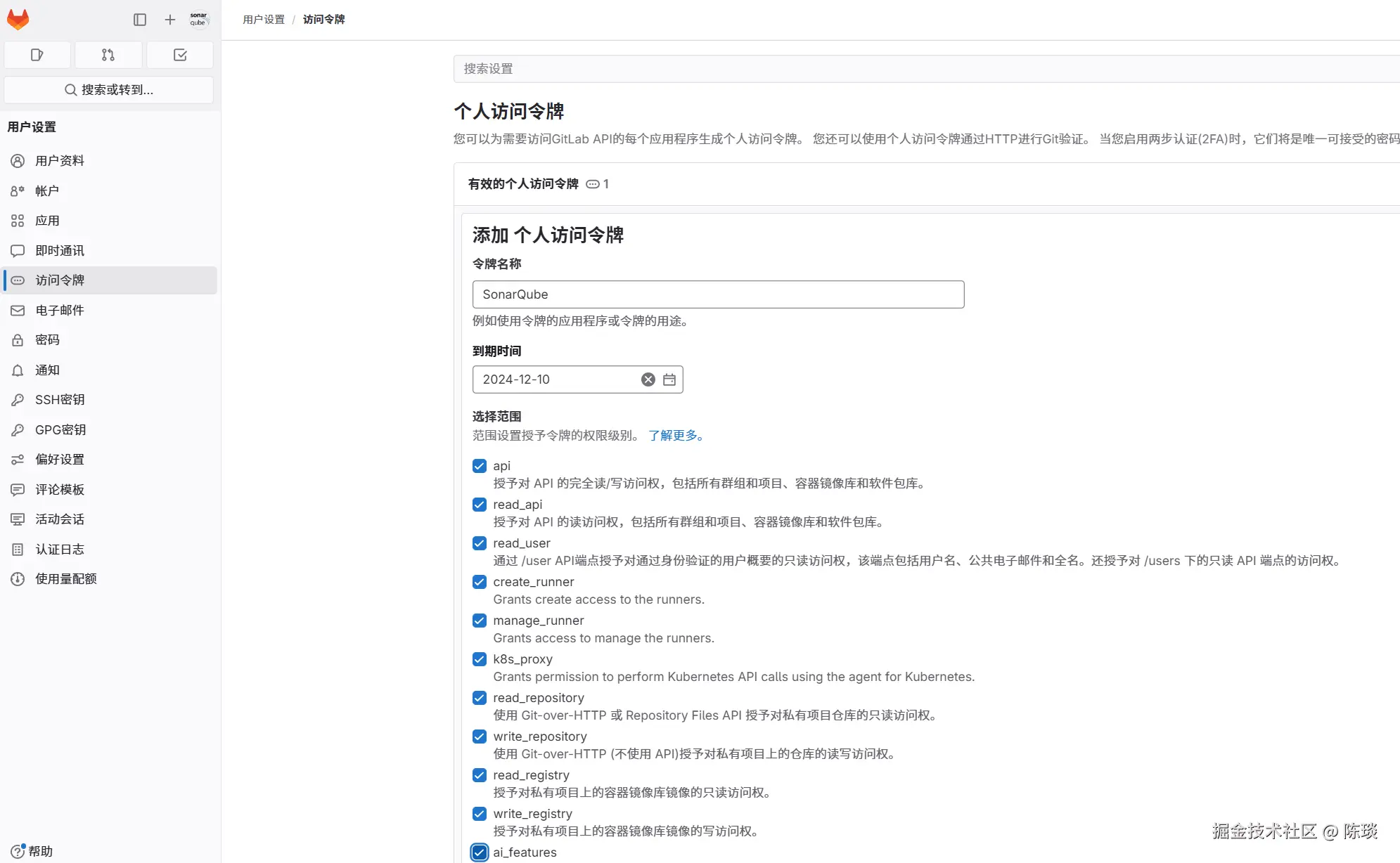This screenshot has height=863, width=1400.
Task: Click the 用户设置 breadcrumb link
Action: click(264, 20)
